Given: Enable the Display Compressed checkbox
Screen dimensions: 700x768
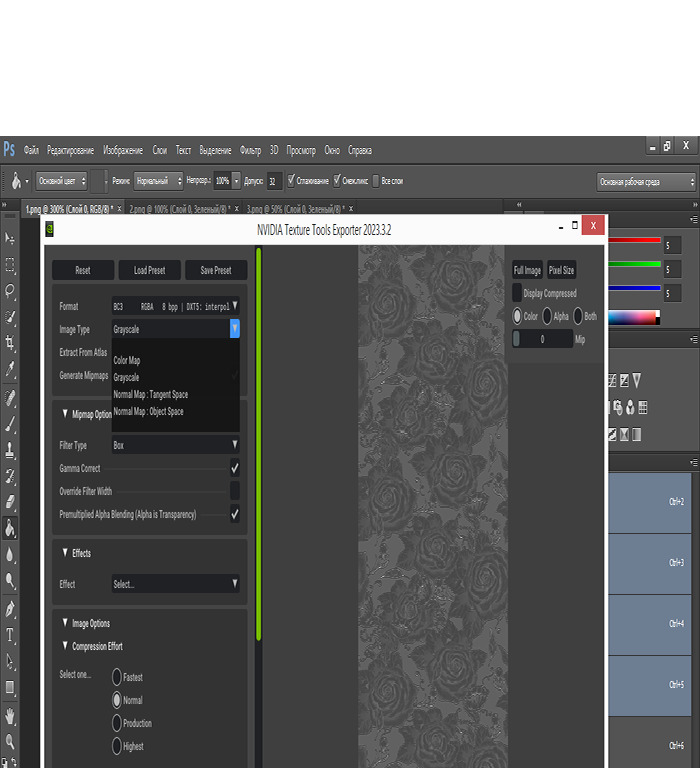Looking at the screenshot, I should point(517,293).
